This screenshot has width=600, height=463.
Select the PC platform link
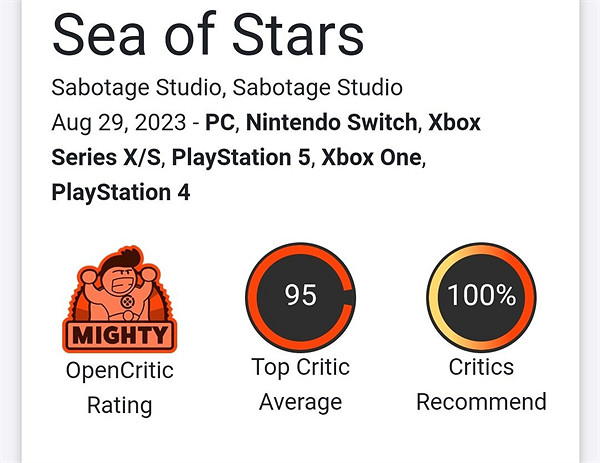219,124
